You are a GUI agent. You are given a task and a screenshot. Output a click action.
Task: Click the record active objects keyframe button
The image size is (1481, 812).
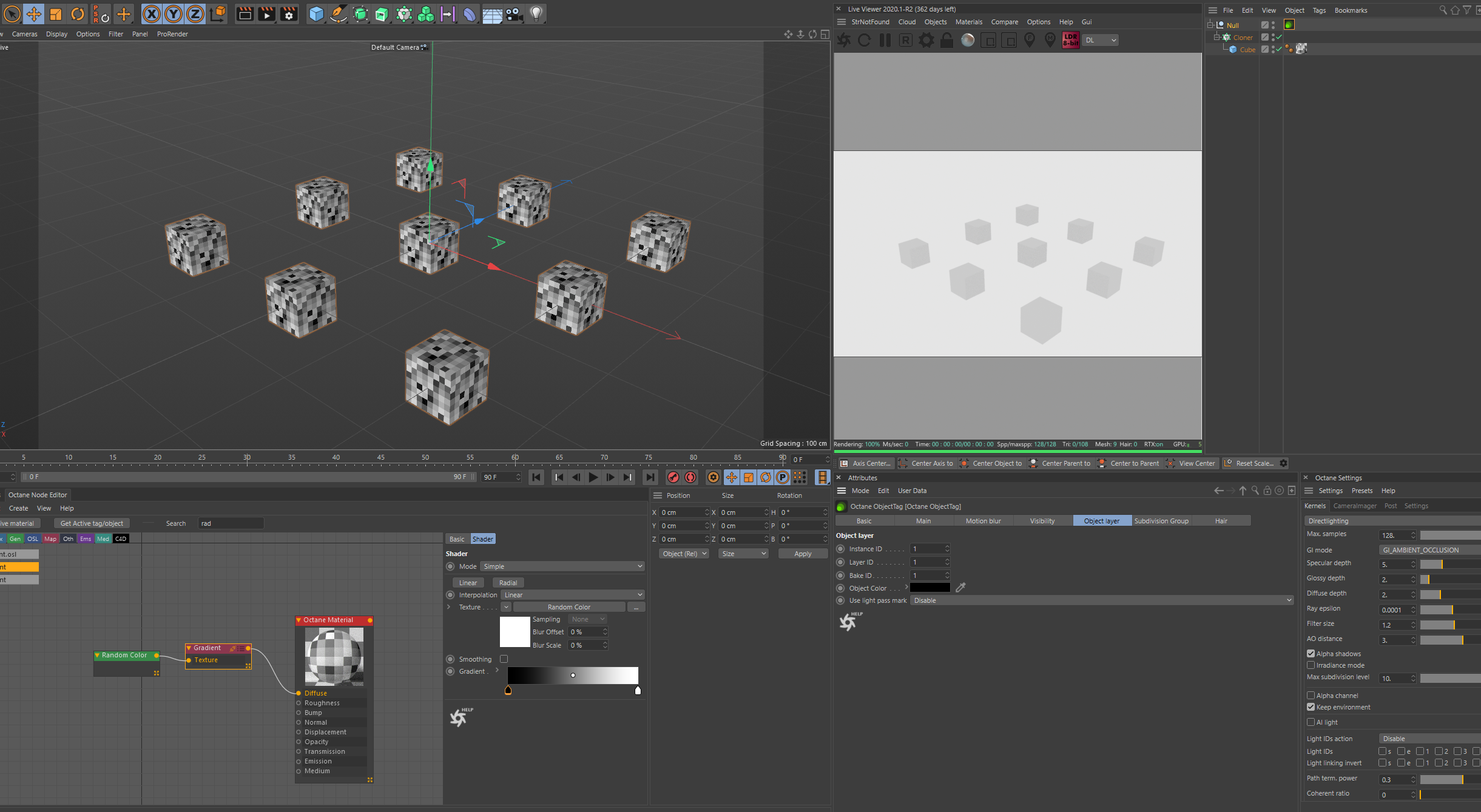(673, 478)
